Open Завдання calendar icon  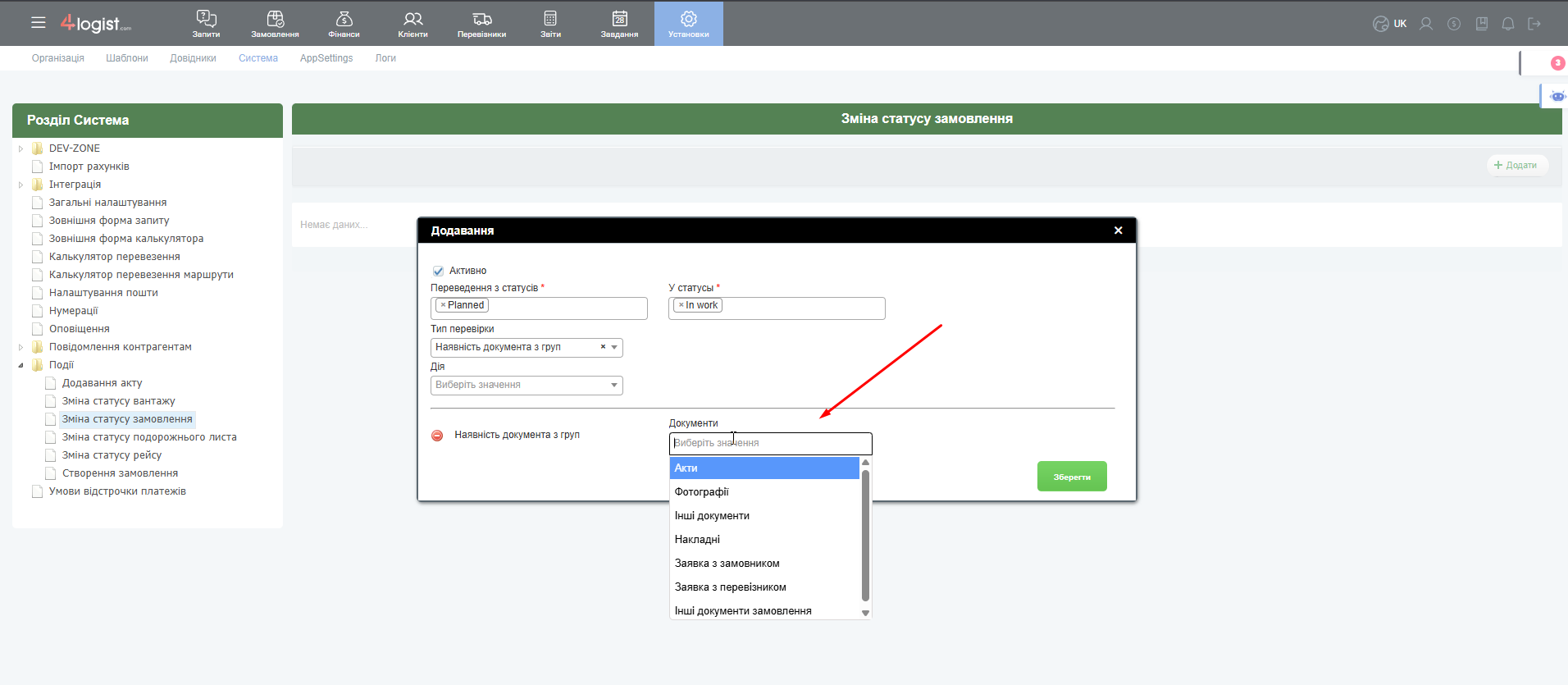tap(619, 19)
